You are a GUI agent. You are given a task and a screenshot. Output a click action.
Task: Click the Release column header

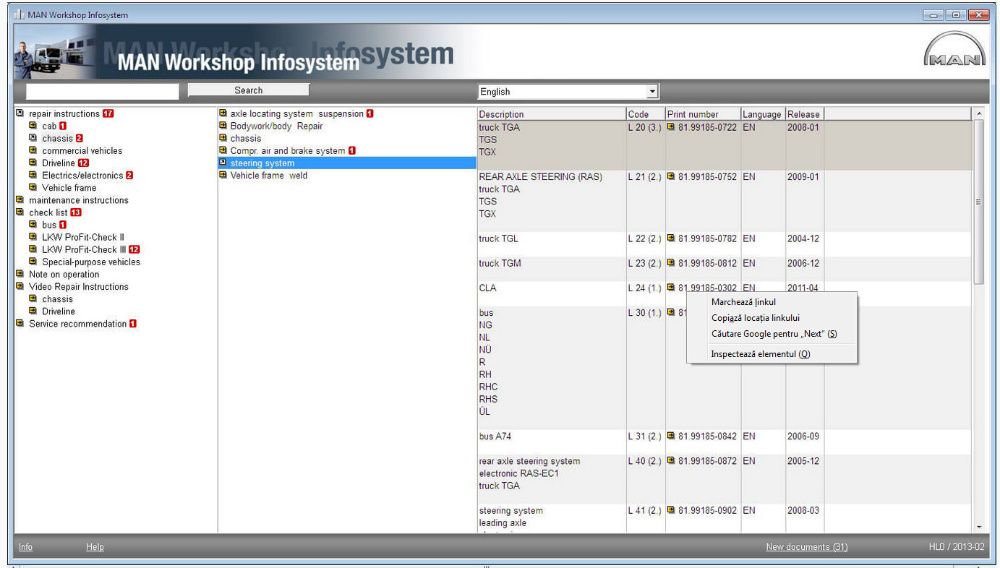804,114
